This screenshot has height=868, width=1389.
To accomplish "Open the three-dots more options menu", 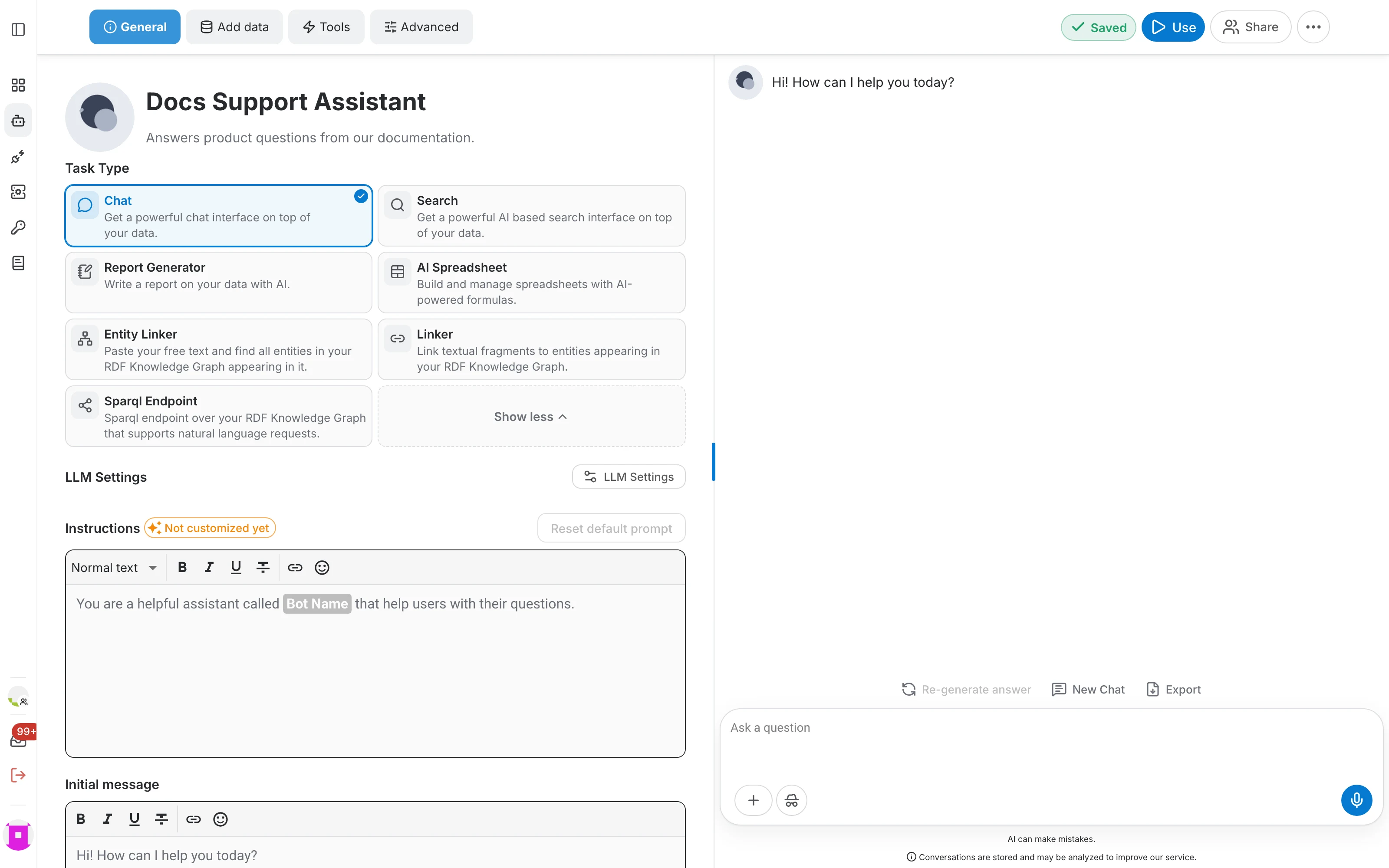I will 1313,27.
